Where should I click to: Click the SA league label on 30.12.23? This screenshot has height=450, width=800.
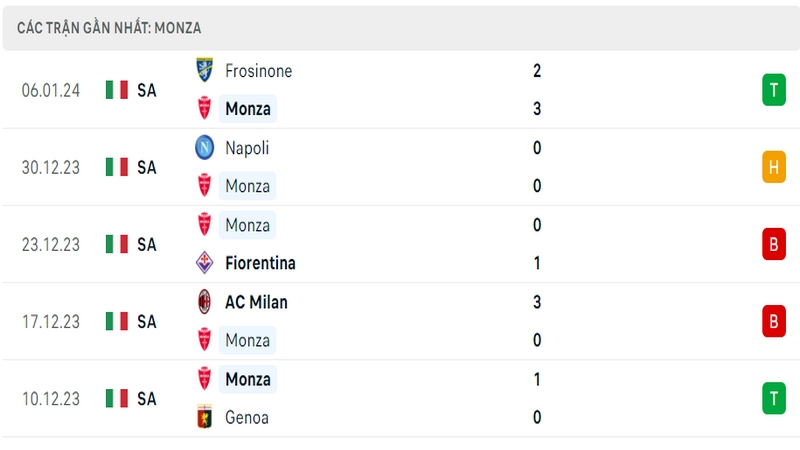coord(146,167)
